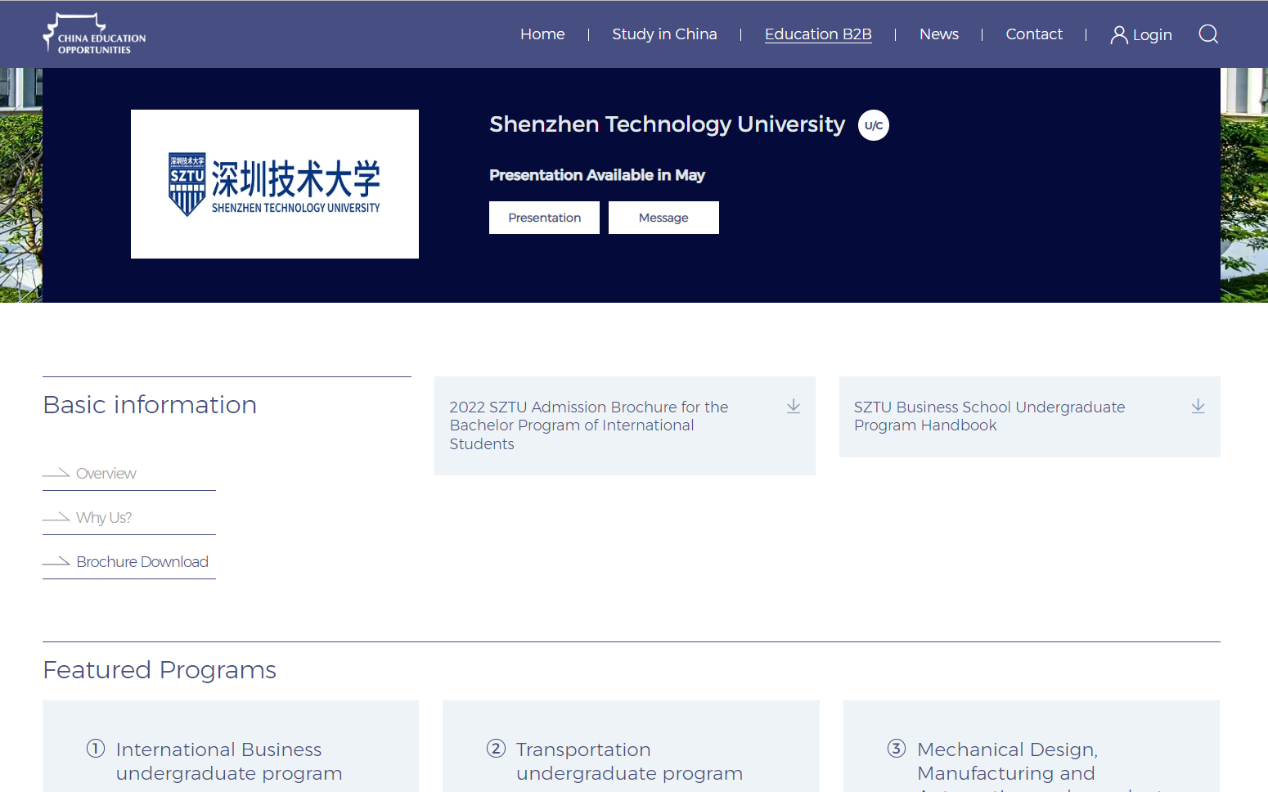1268x792 pixels.
Task: Click the U/C badge next to university name
Action: 873,125
